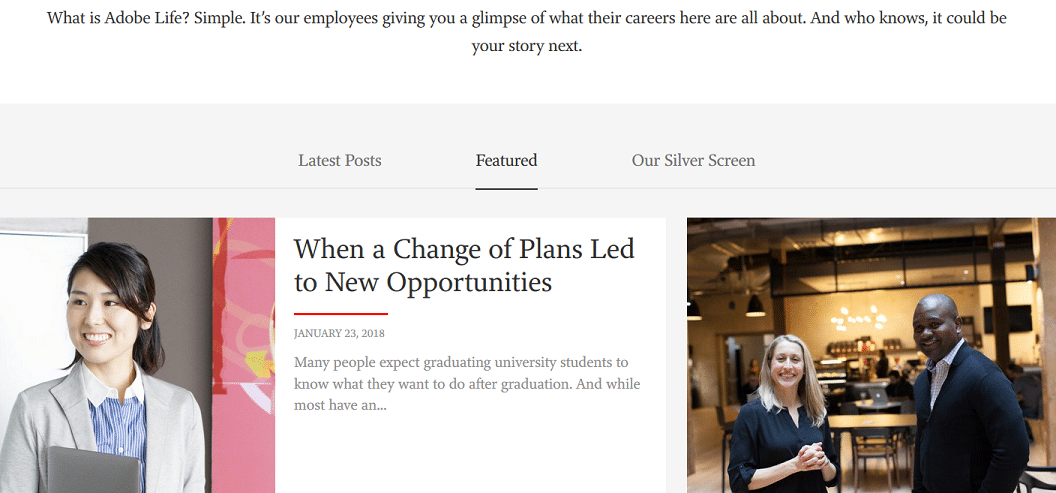Click the 'What is Adobe Life?' intro paragraph
Viewport: 1056px width, 493px height.
tap(527, 19)
